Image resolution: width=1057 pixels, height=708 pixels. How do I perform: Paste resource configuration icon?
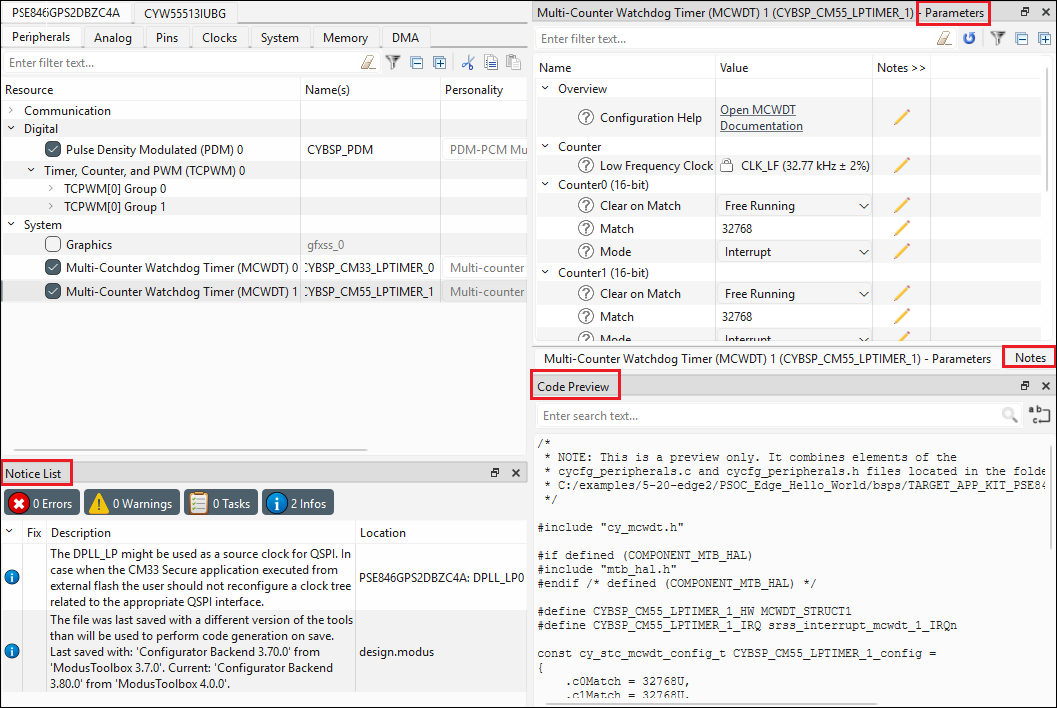514,63
